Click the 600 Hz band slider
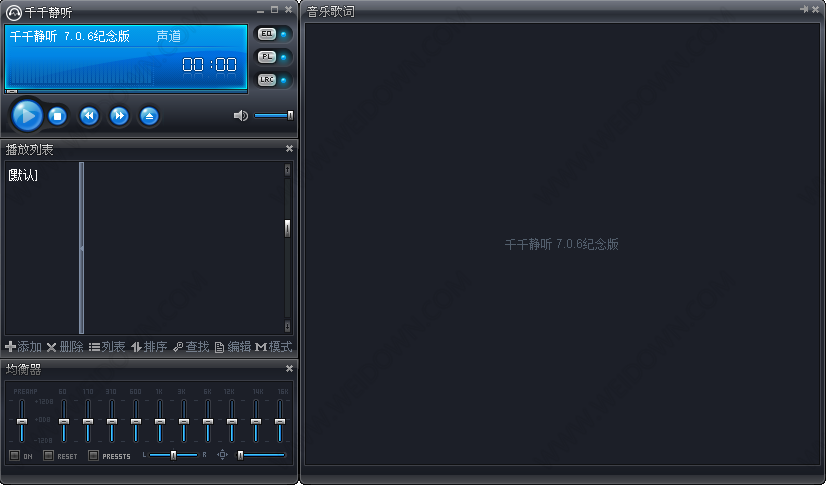The height and width of the screenshot is (485, 826). (136, 421)
